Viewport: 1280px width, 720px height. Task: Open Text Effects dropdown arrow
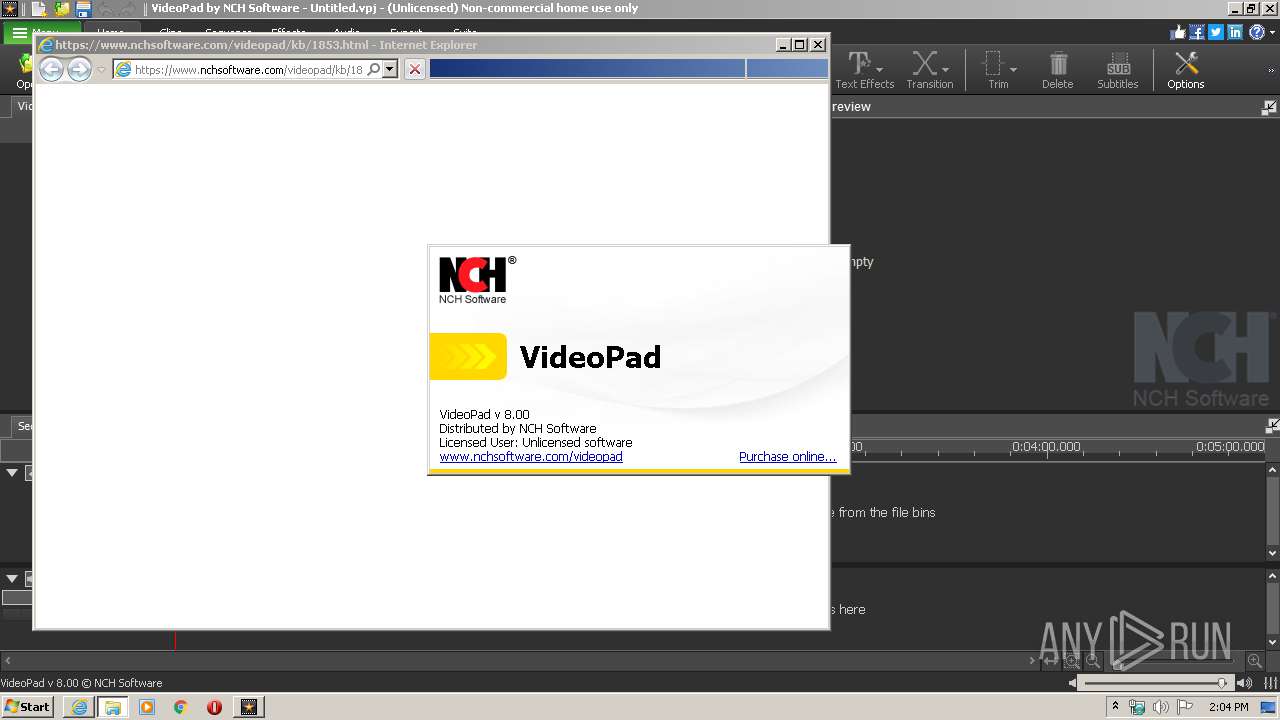tap(879, 70)
